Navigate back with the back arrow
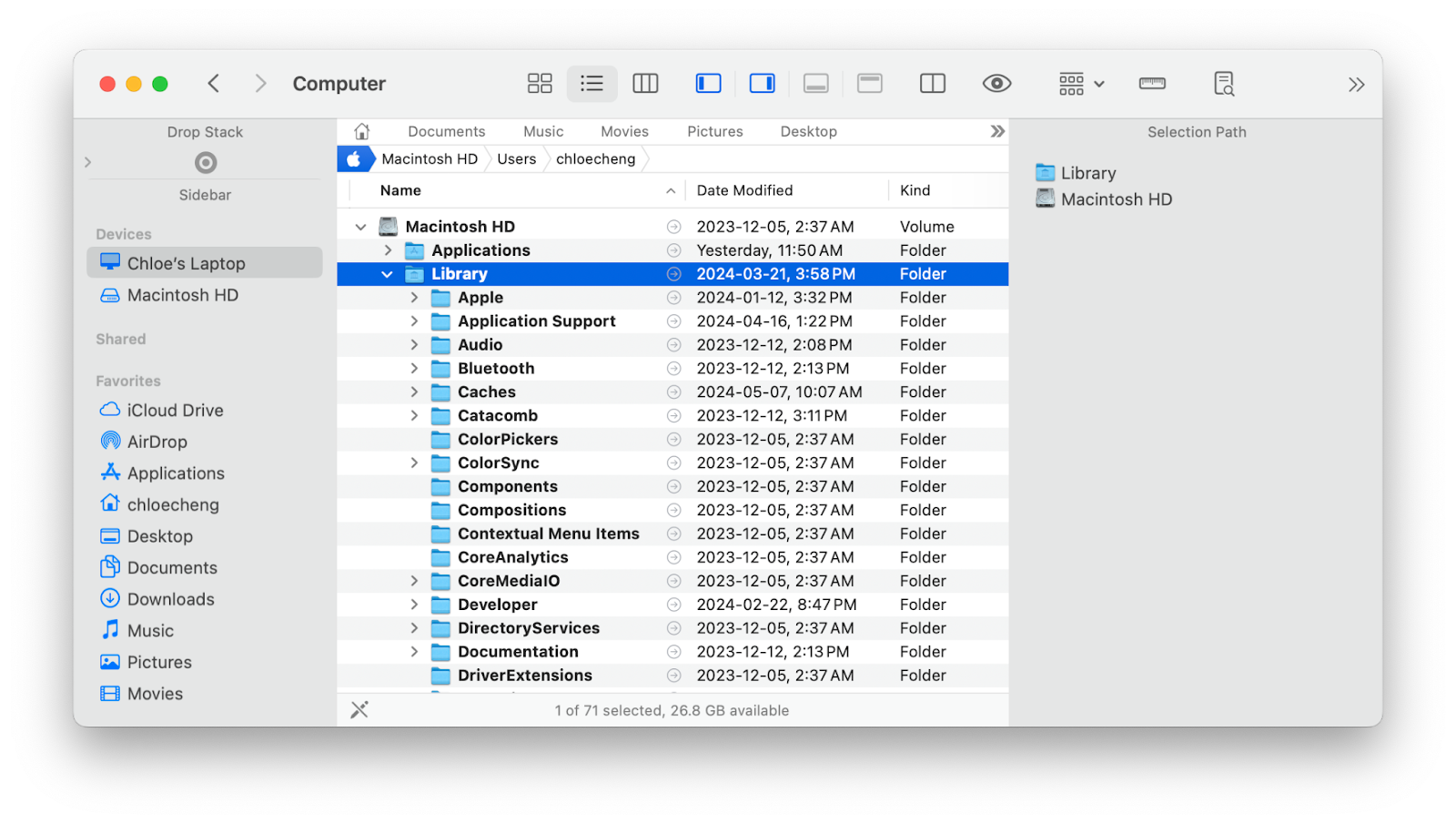This screenshot has width=1456, height=824. click(214, 83)
